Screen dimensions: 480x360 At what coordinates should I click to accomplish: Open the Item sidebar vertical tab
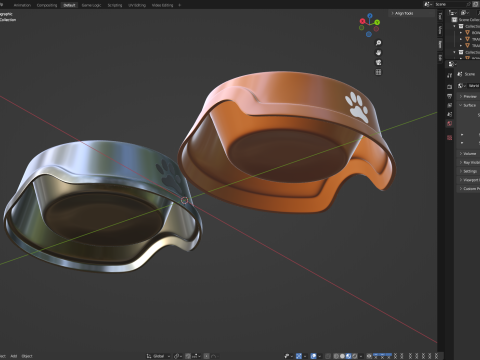440,44
